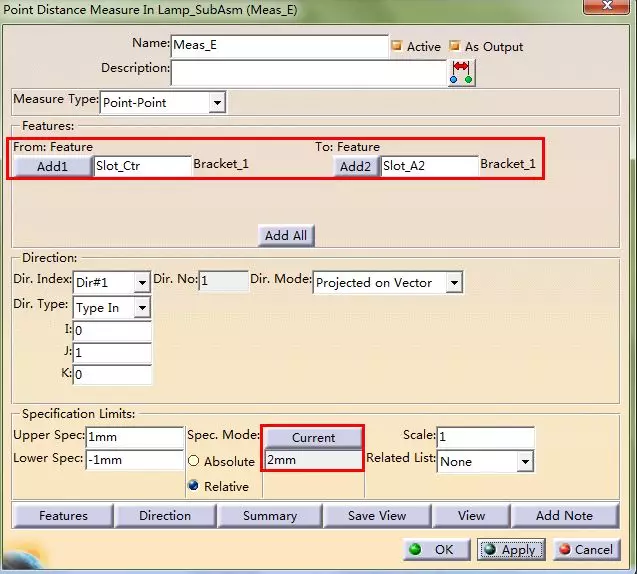Open the Measure Type dropdown
The width and height of the screenshot is (637, 574).
(217, 102)
